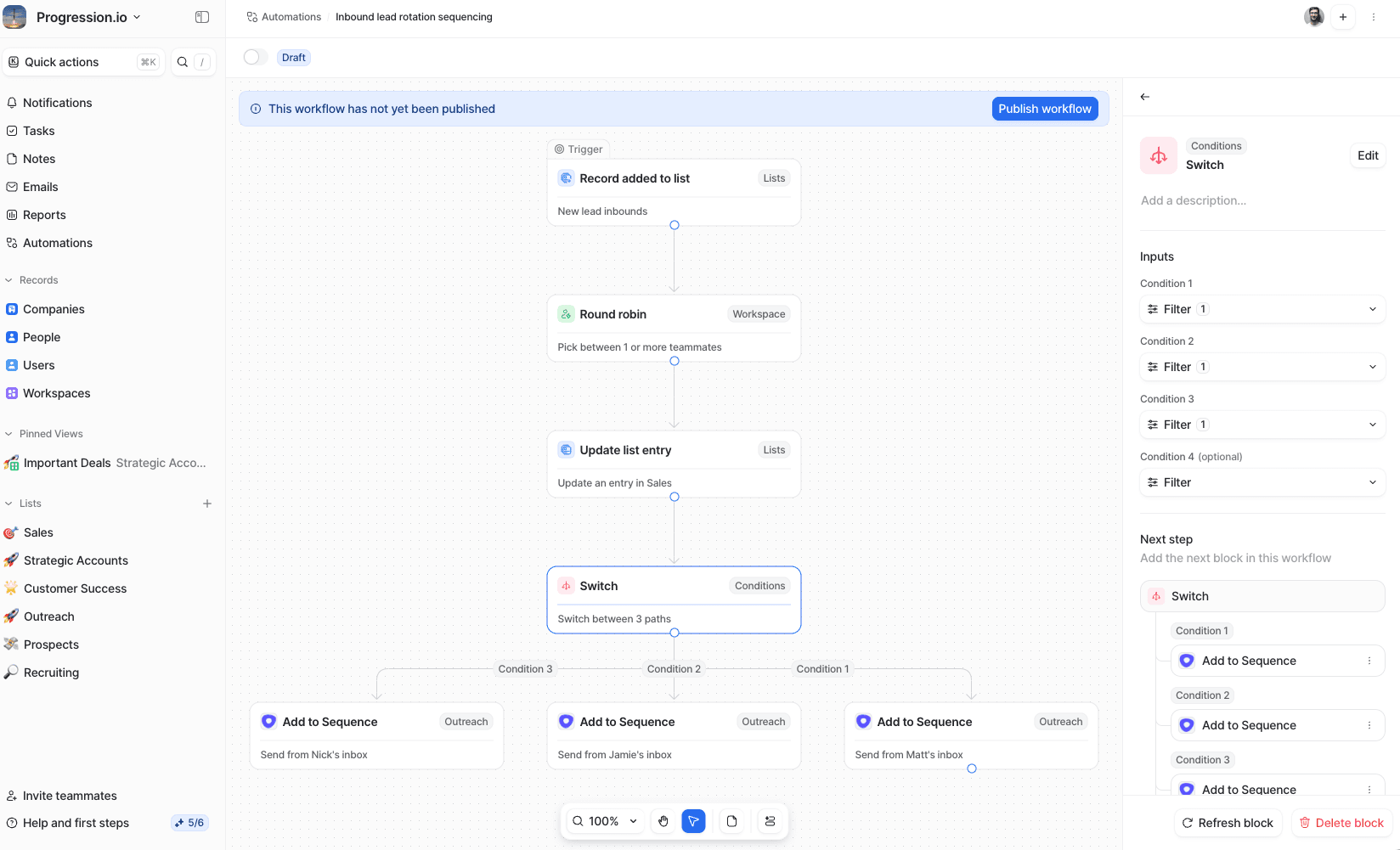1400x850 pixels.
Task: Click the plus icon beside Lists
Action: click(x=207, y=504)
